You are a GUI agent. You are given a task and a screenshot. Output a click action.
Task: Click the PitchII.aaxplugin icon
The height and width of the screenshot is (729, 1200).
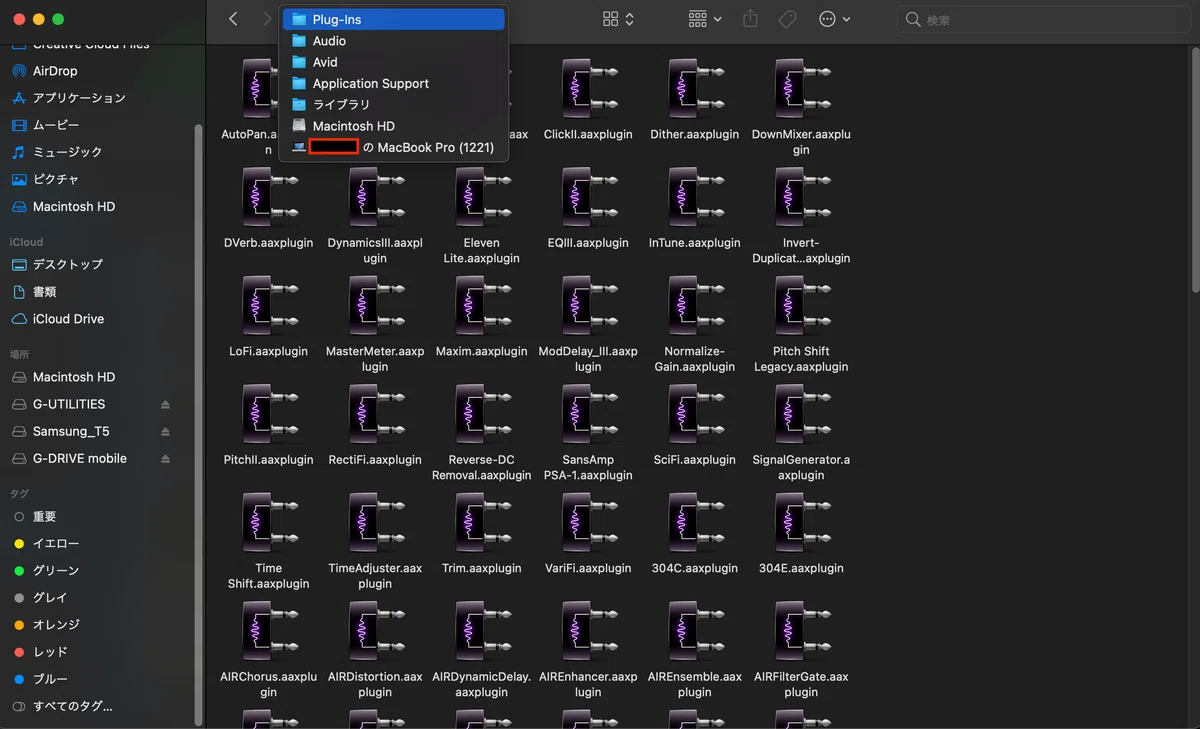tap(269, 415)
